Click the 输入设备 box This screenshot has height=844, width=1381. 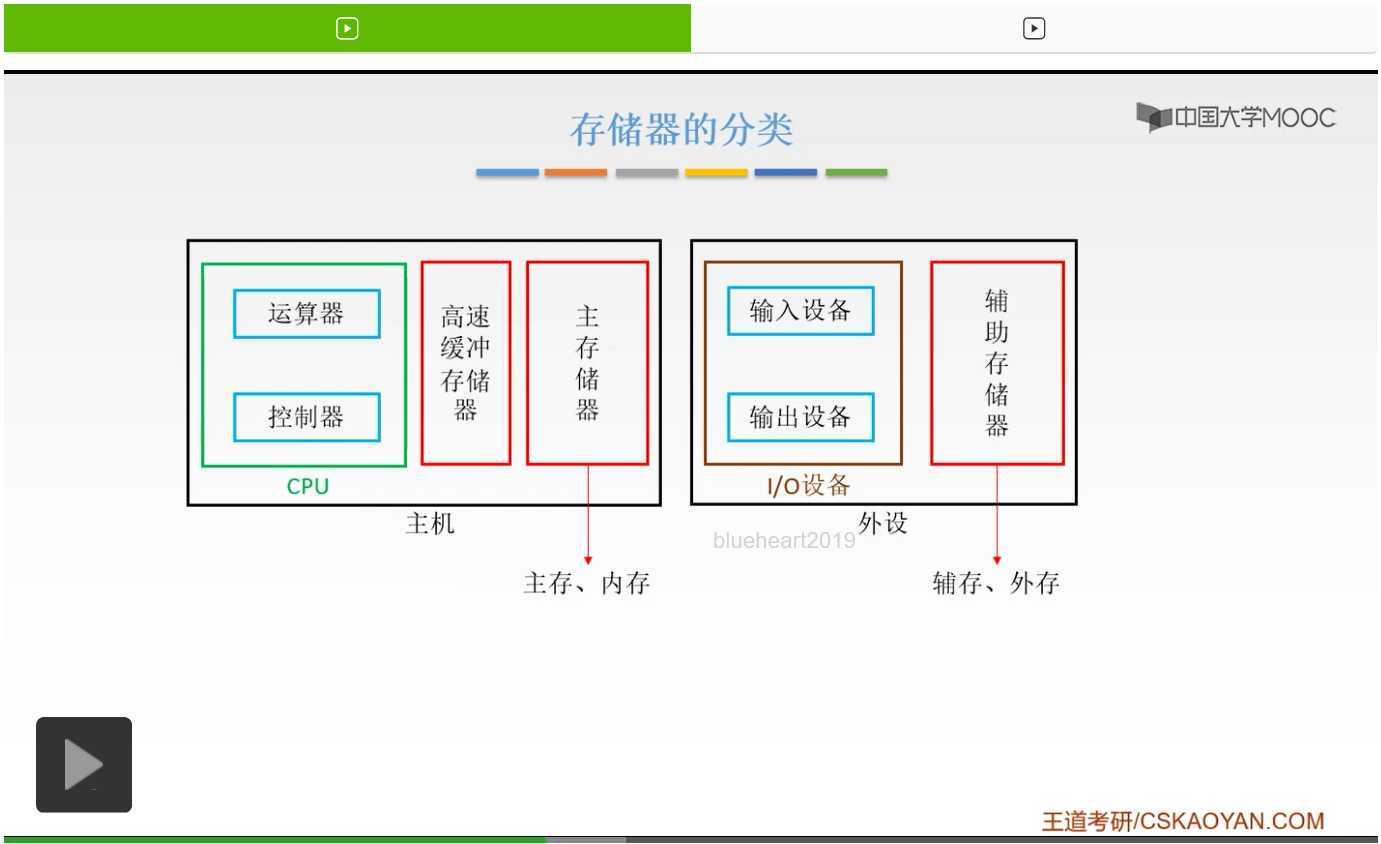tap(800, 311)
